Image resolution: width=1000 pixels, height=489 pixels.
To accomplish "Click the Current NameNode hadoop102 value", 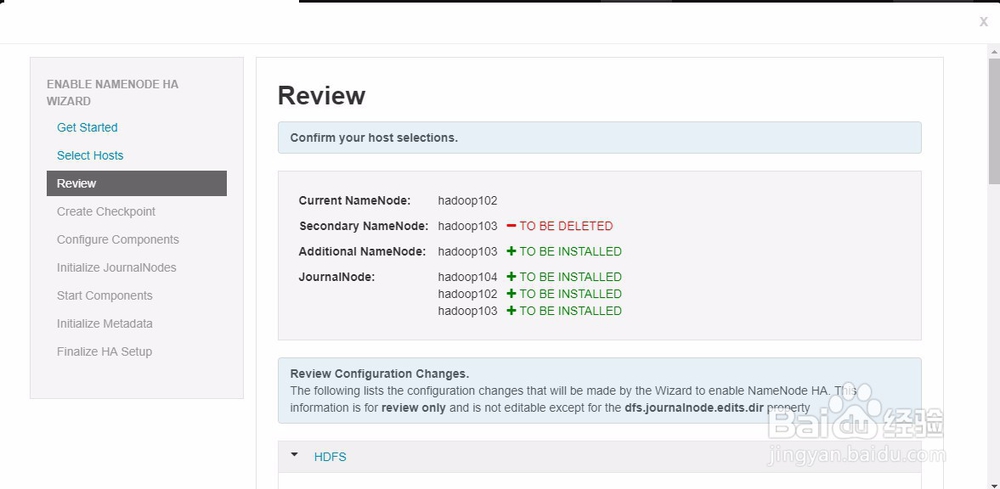I will pyautogui.click(x=467, y=201).
